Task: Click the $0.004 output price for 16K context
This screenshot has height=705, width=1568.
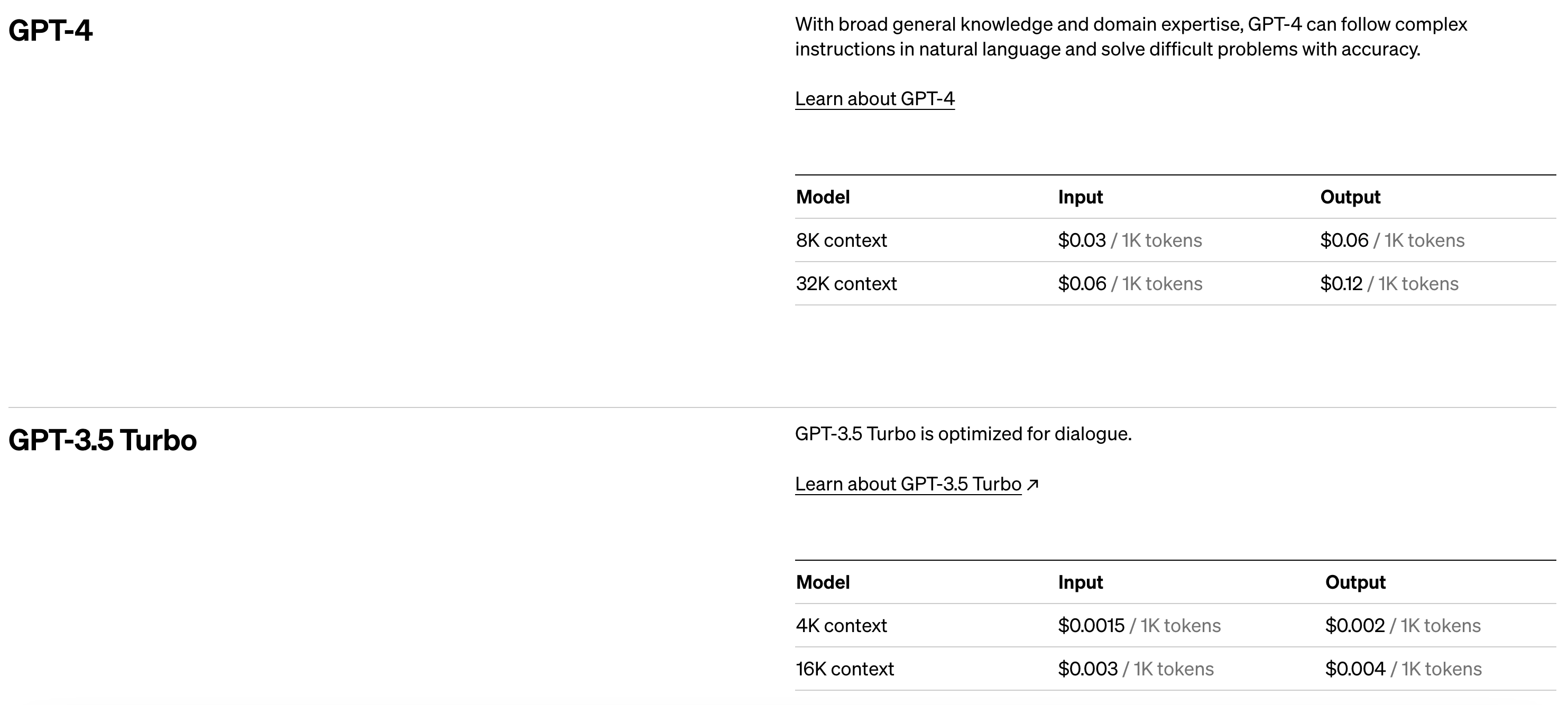Action: (x=1355, y=669)
